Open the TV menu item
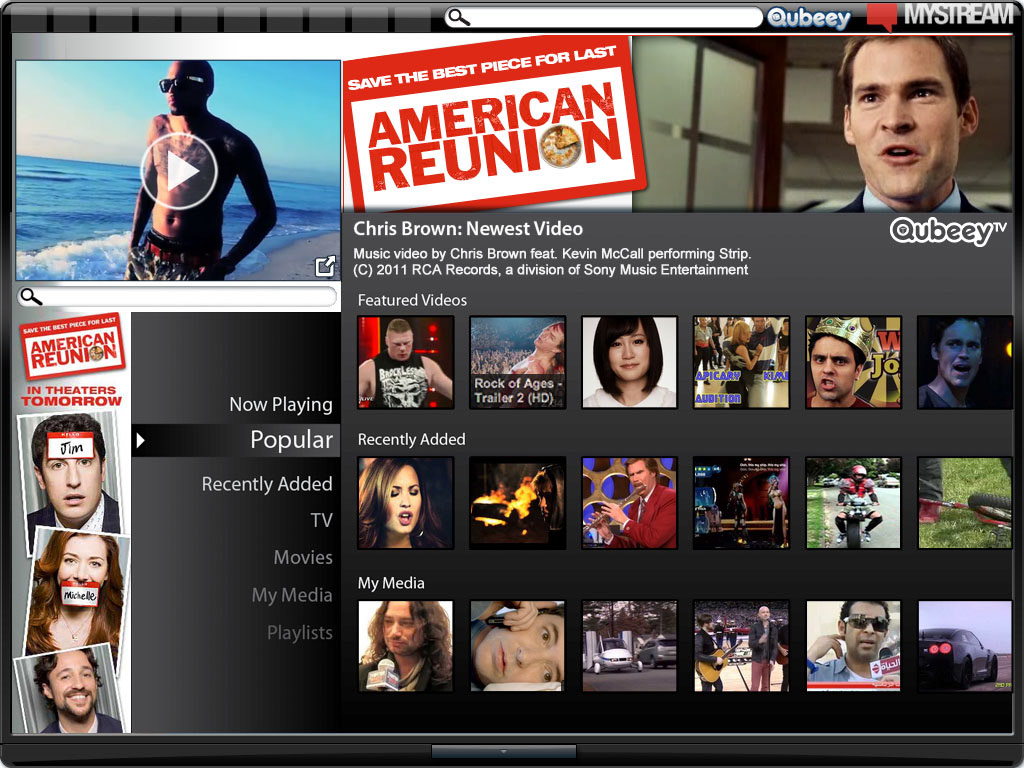Screen dimensions: 1024x768 click(x=321, y=520)
